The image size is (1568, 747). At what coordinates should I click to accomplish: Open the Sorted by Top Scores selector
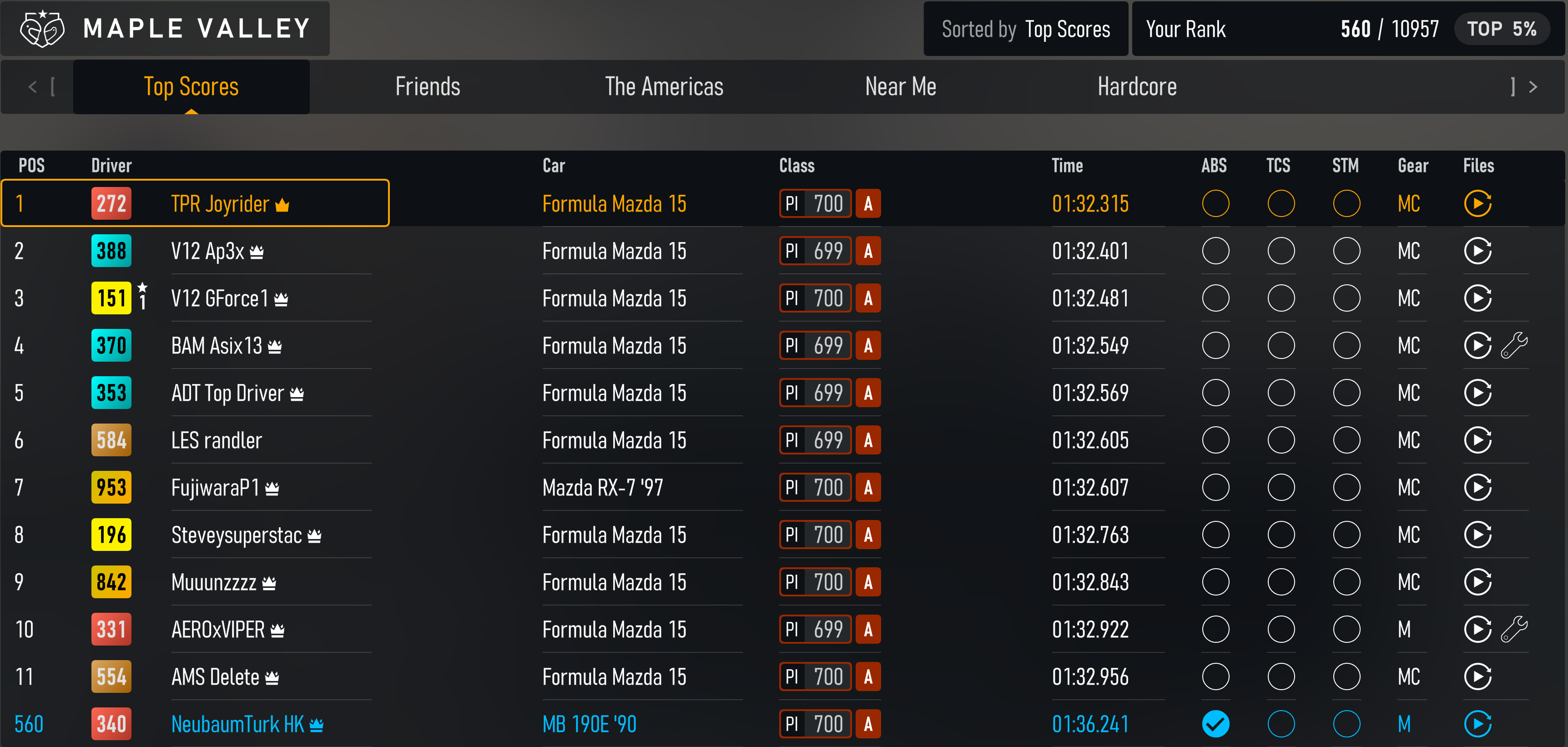1026,29
